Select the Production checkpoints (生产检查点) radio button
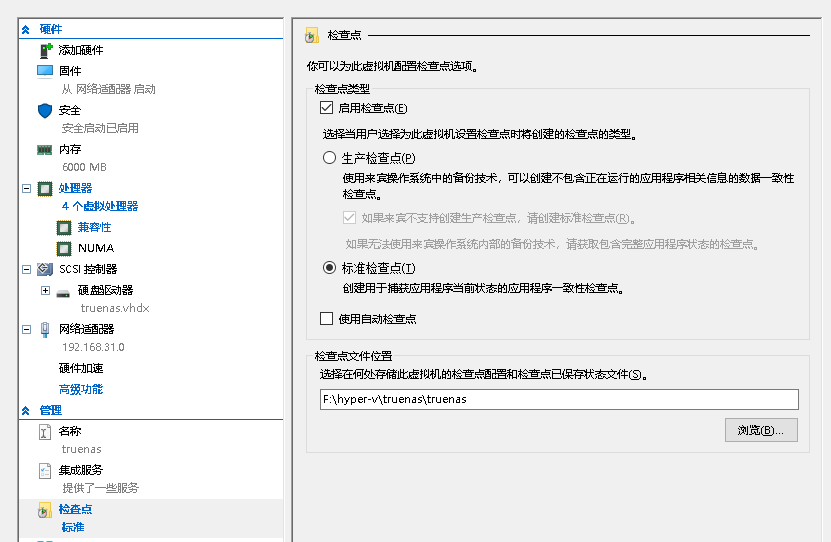 (x=329, y=158)
